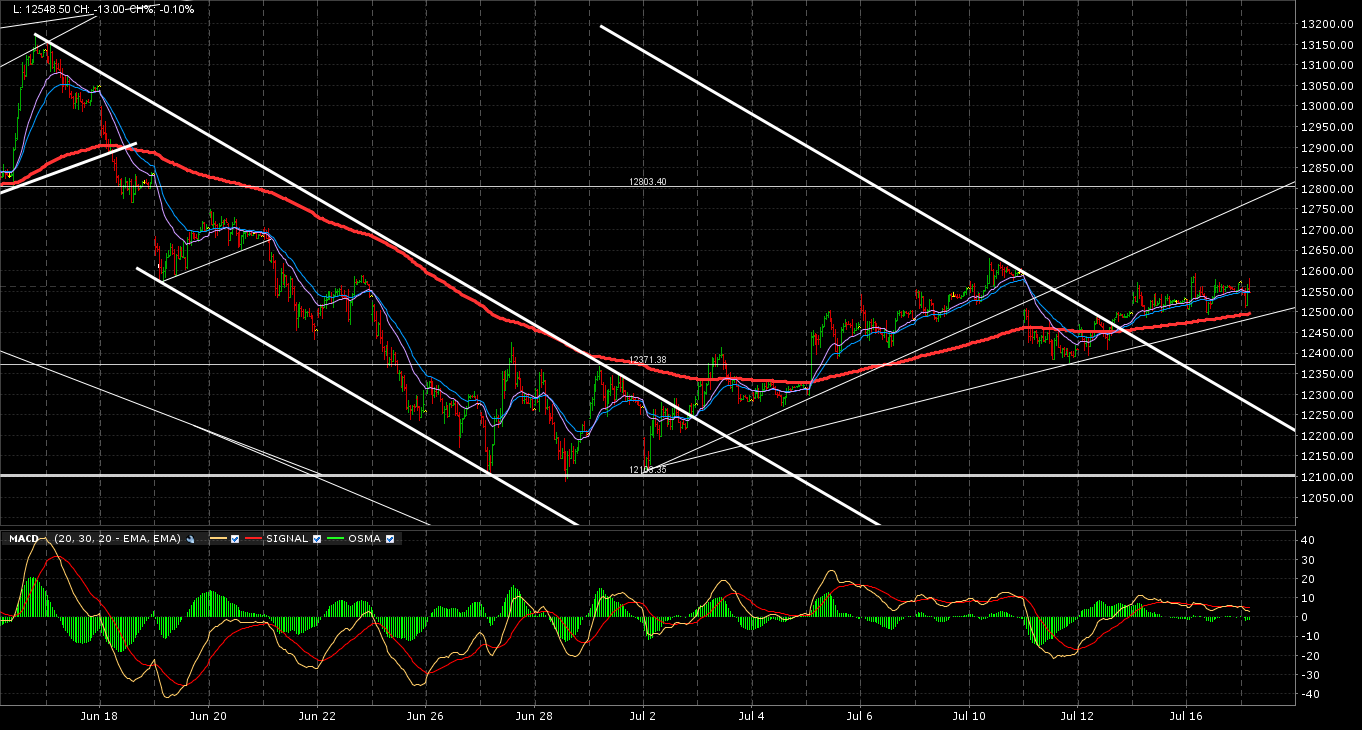Toggle the SIGNAL line checkbox
Viewport: 1362px width, 730px height.
point(317,539)
